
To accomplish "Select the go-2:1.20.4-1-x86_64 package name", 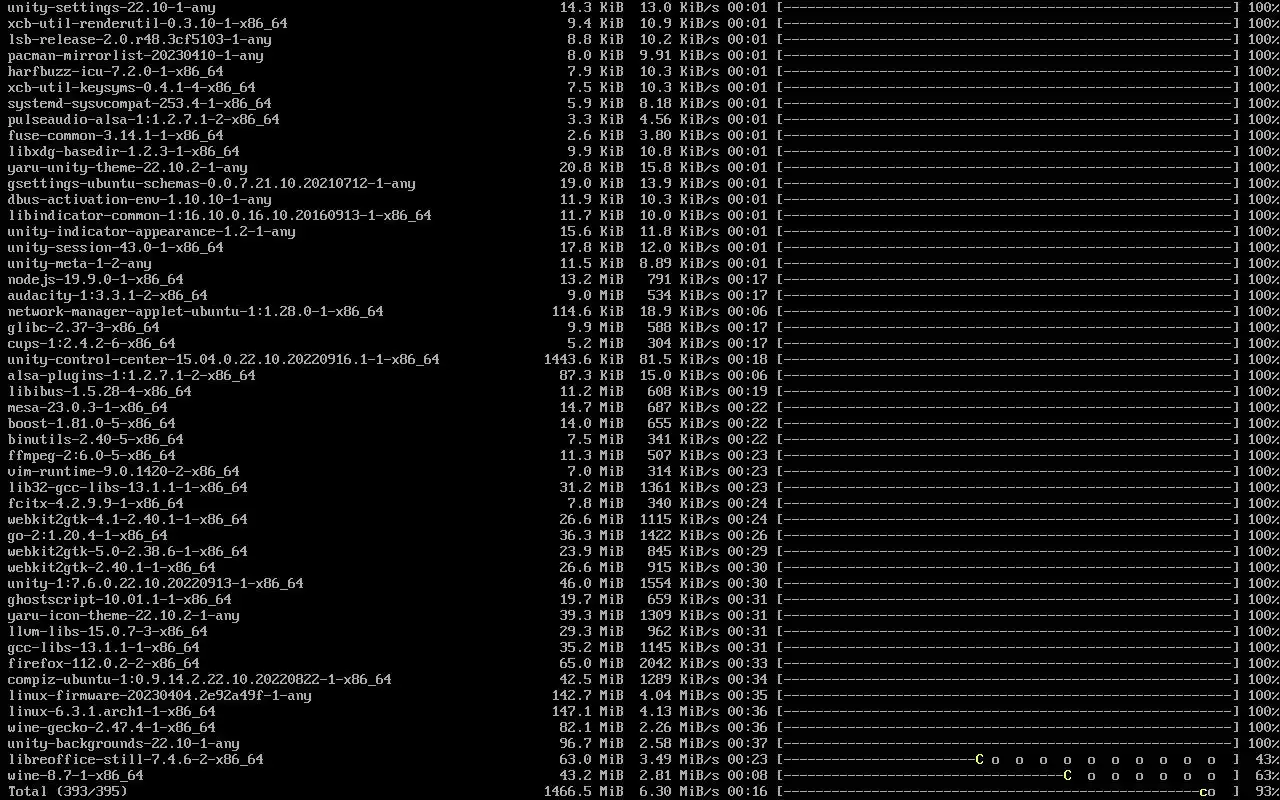I will pos(88,535).
